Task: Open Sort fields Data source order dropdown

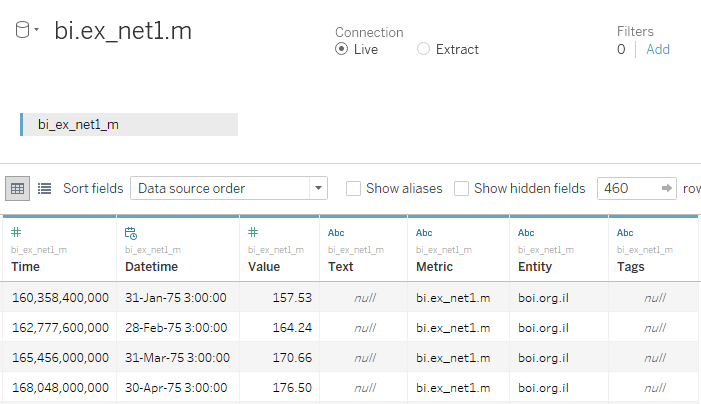Action: pos(229,188)
